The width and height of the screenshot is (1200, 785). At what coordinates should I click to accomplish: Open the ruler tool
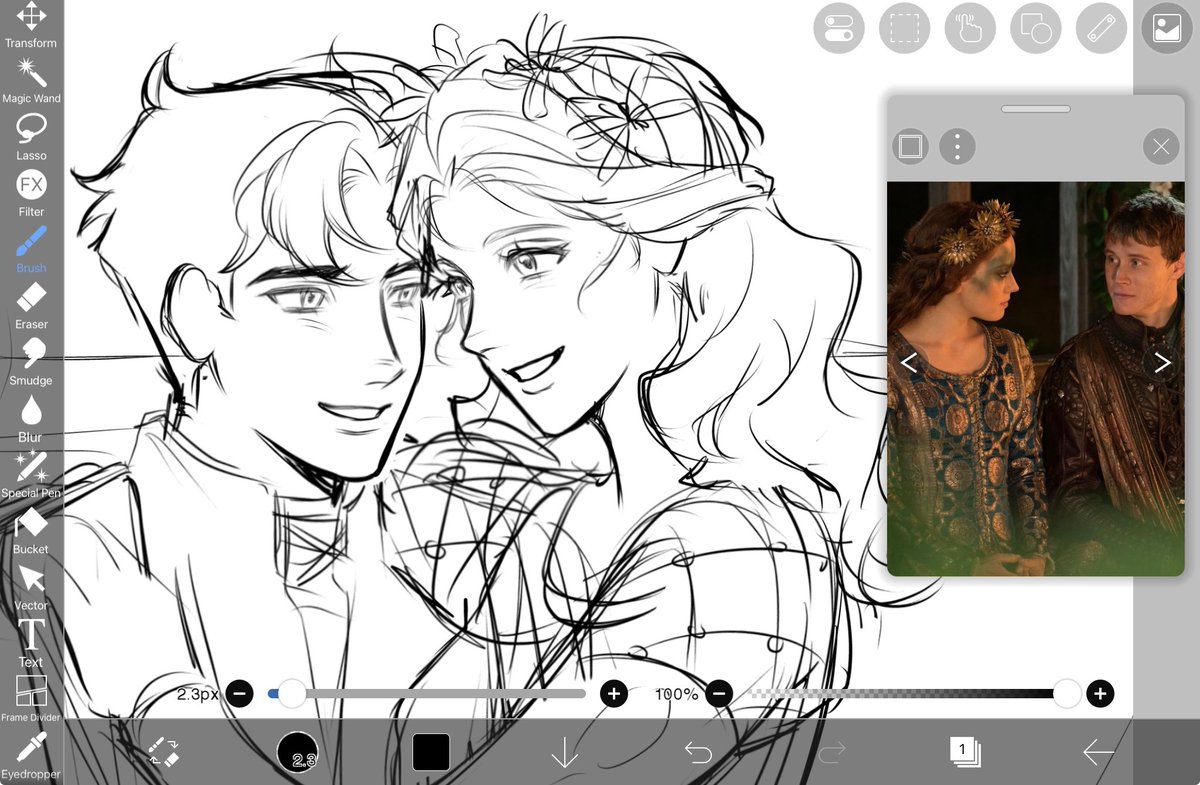[x=1101, y=28]
